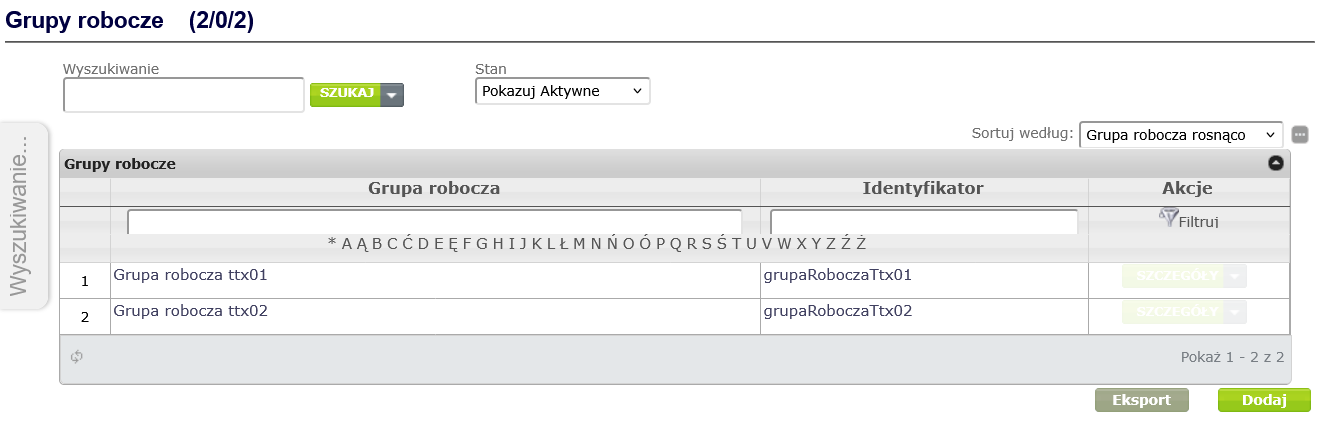The width and height of the screenshot is (1317, 425).
Task: Open the Stan Pokazuj Aktywne dropdown
Action: click(x=562, y=91)
